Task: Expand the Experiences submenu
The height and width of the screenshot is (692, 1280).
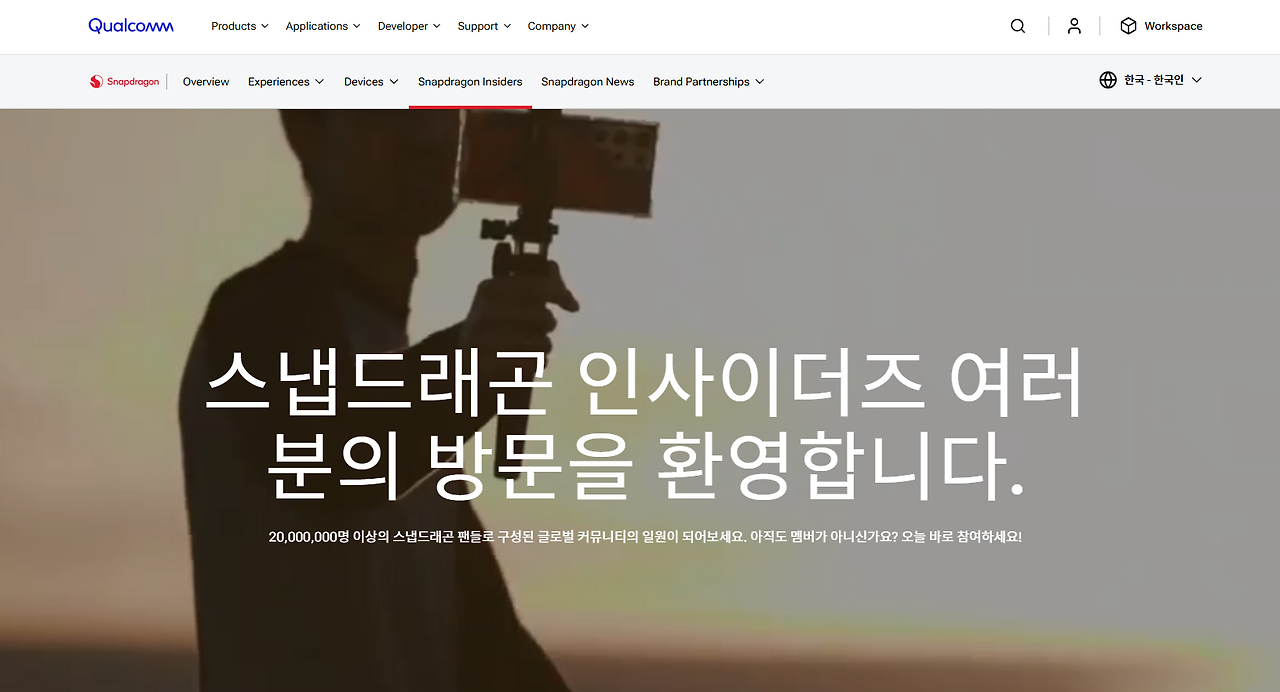Action: (286, 82)
